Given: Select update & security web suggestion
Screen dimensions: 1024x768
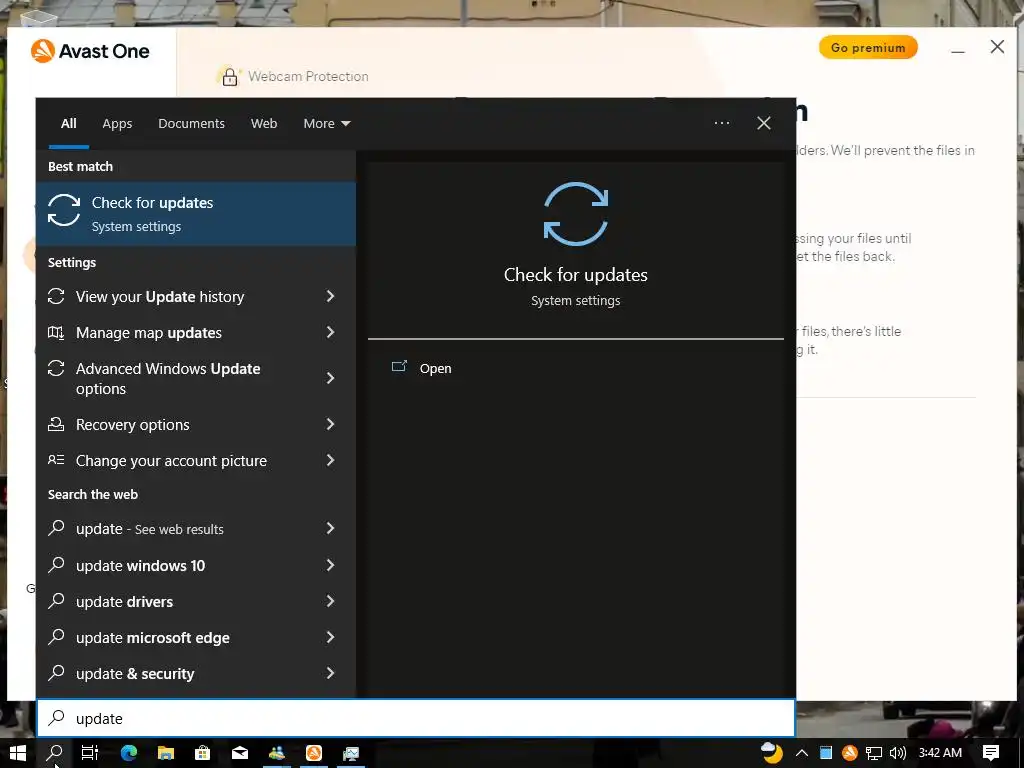Looking at the screenshot, I should click(196, 673).
